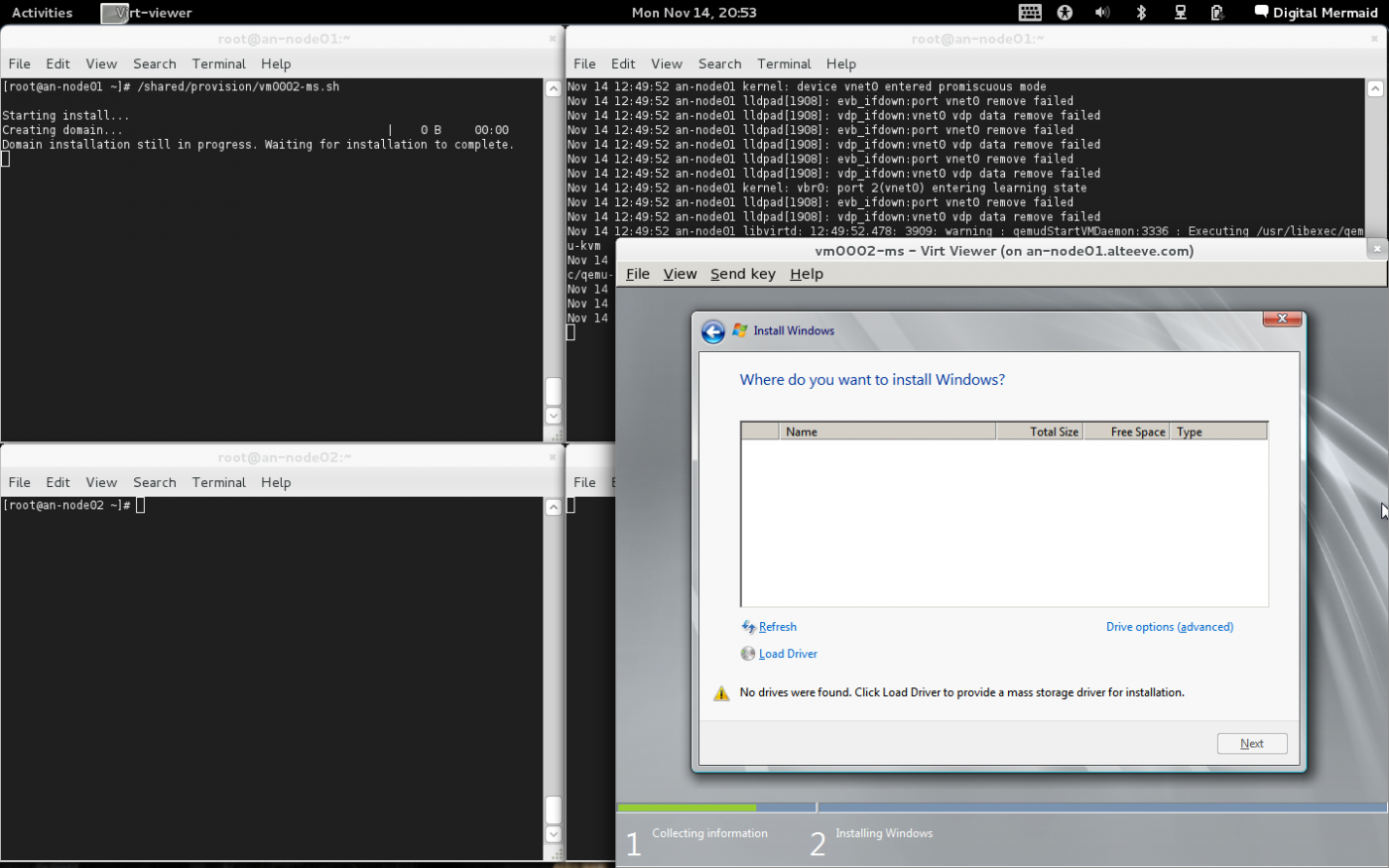Click scroll down arrow in node02 terminal
This screenshot has width=1389, height=868.
click(554, 834)
